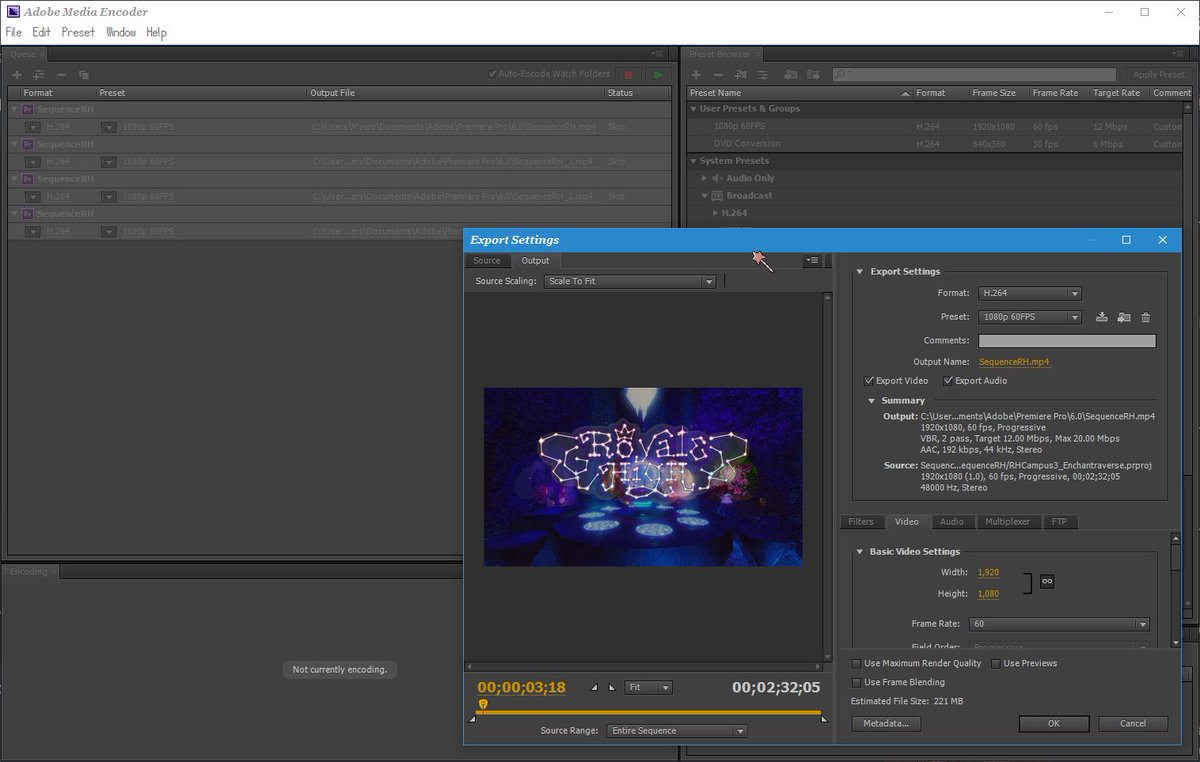Toggle Auto-Encode Watch Folders checkbox
Image resolution: width=1200 pixels, height=762 pixels.
[492, 74]
